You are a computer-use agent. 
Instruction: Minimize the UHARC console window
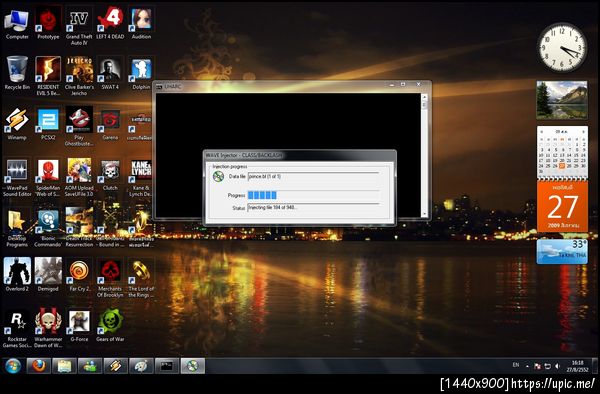click(x=391, y=85)
